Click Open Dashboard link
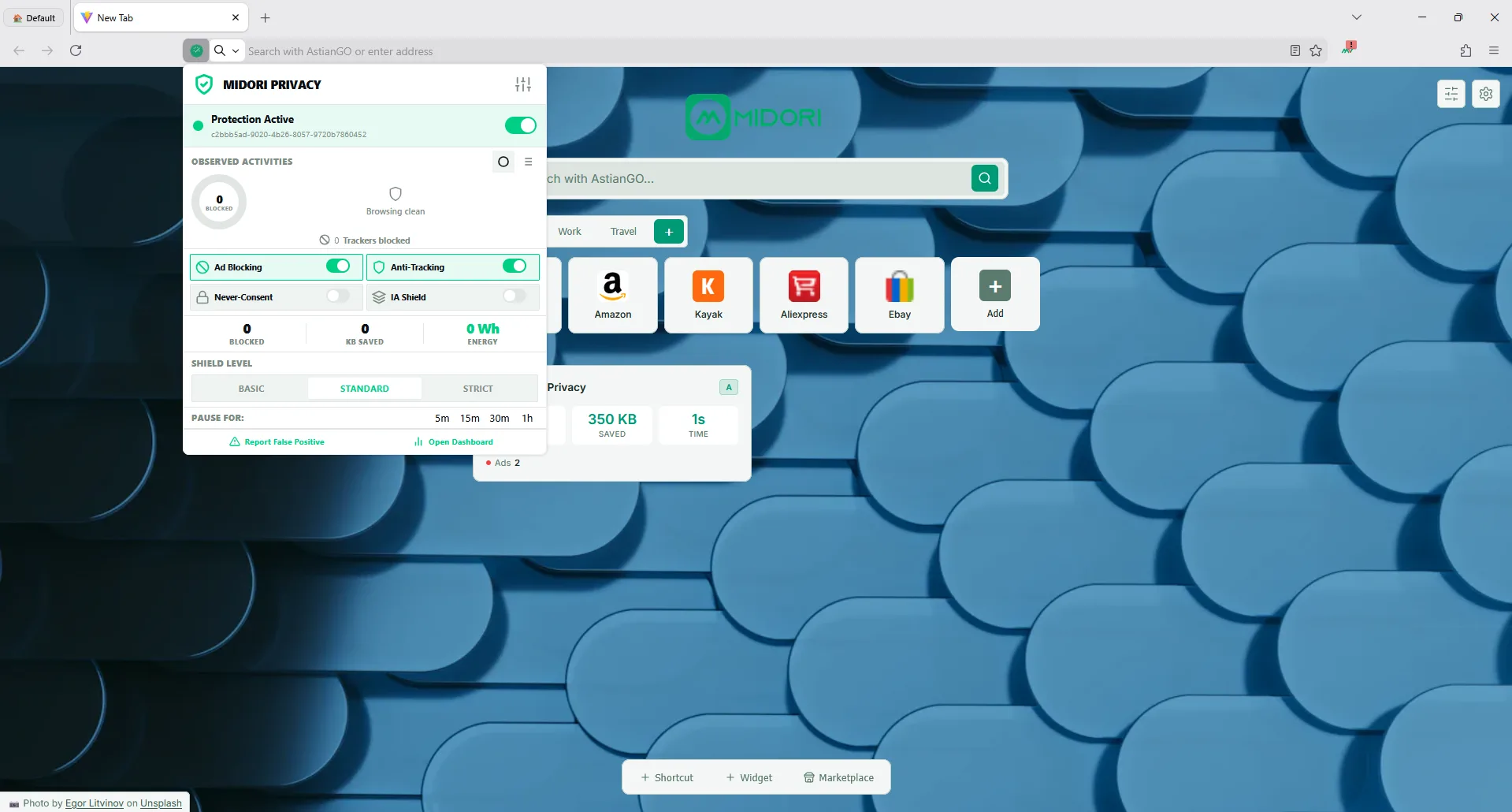Viewport: 1512px width, 812px height. (453, 442)
